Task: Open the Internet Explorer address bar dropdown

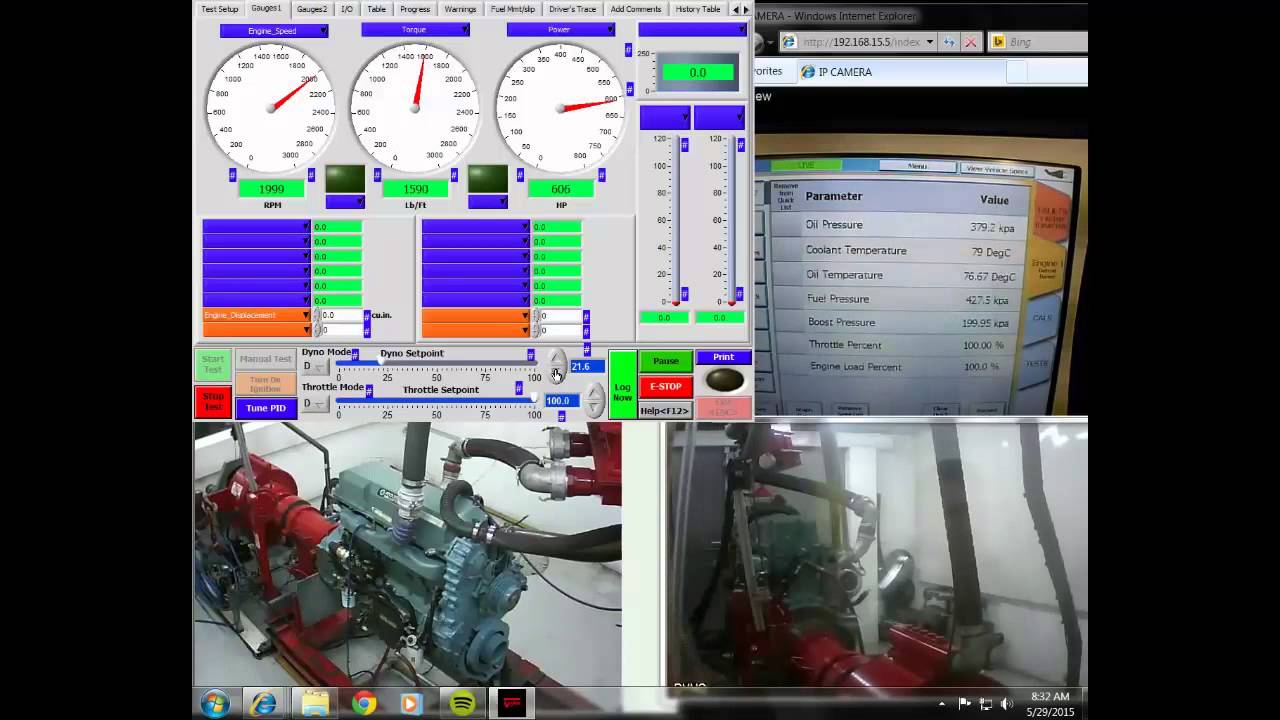Action: tap(930, 42)
